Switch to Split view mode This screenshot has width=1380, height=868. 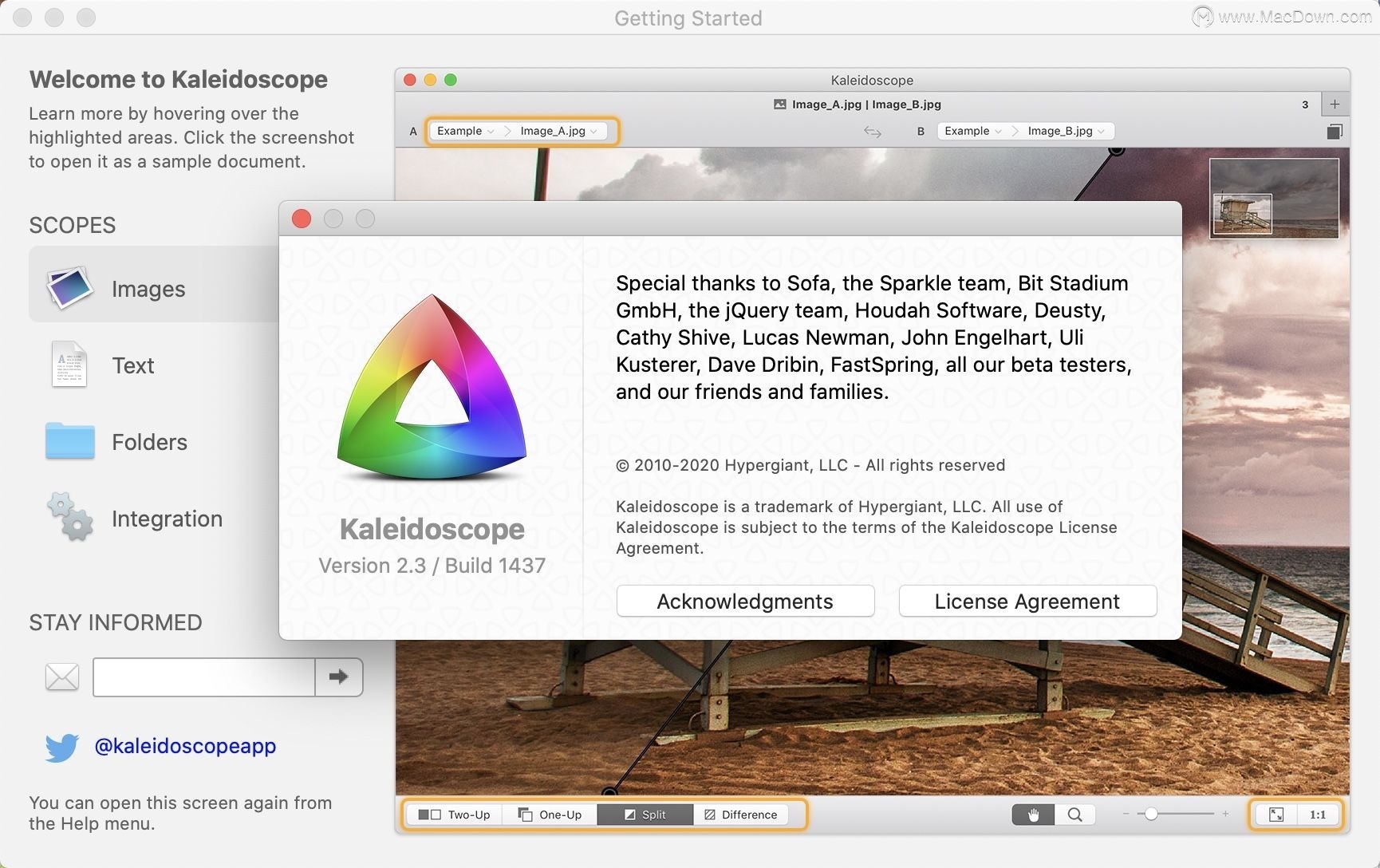click(x=645, y=815)
